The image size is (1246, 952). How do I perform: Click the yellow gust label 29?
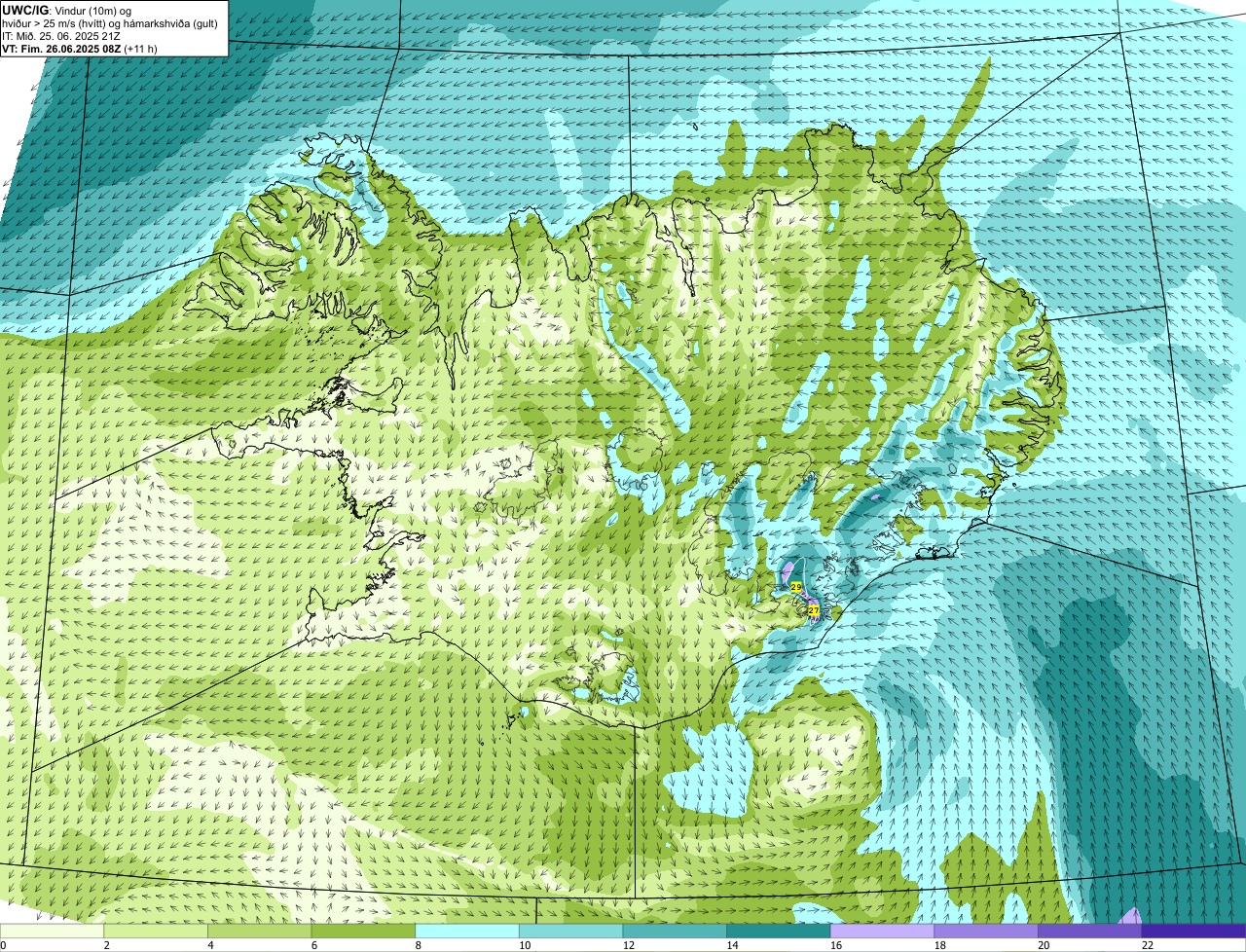pos(795,588)
